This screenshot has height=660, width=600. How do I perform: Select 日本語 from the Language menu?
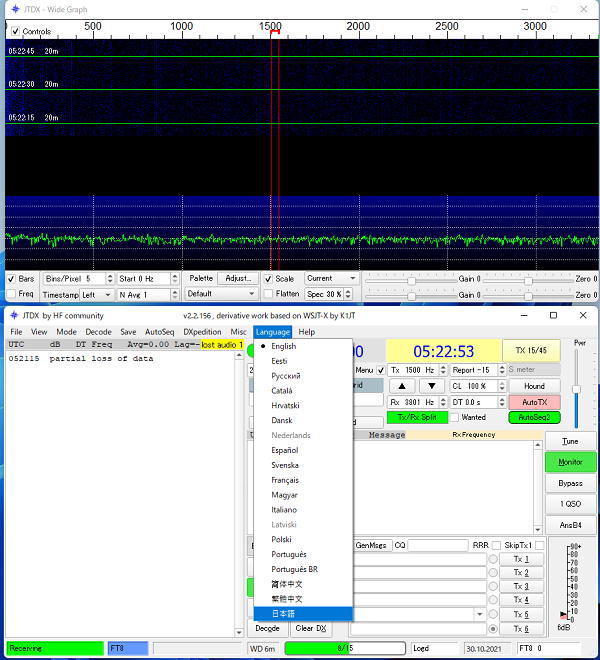point(286,614)
